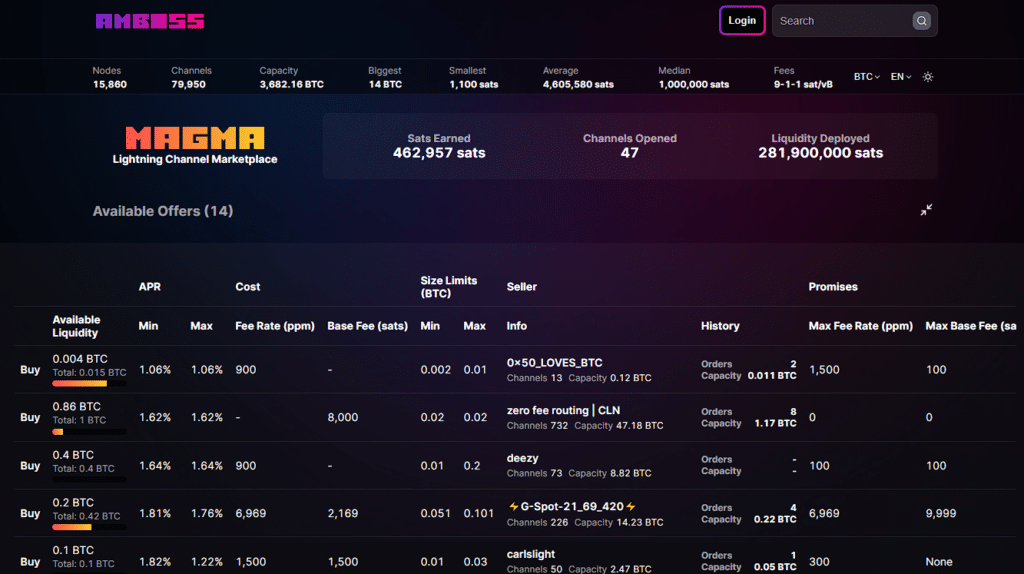Click the Capacity 3,682.16 BTC statistic

coord(291,77)
